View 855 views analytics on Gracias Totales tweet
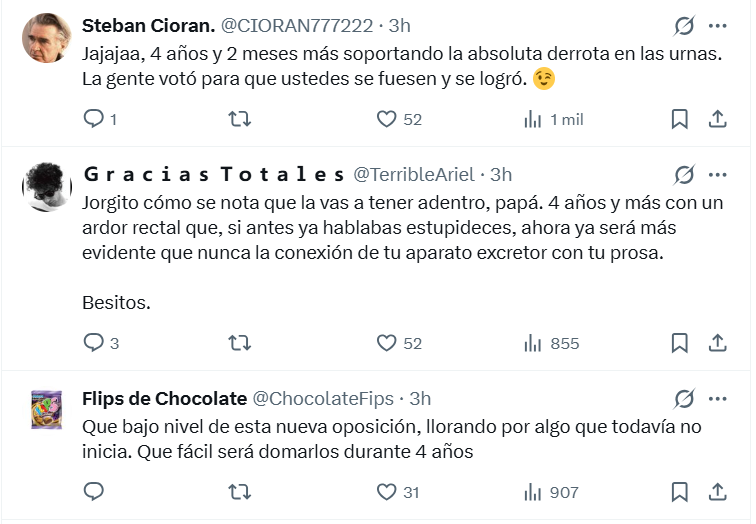 coord(552,343)
